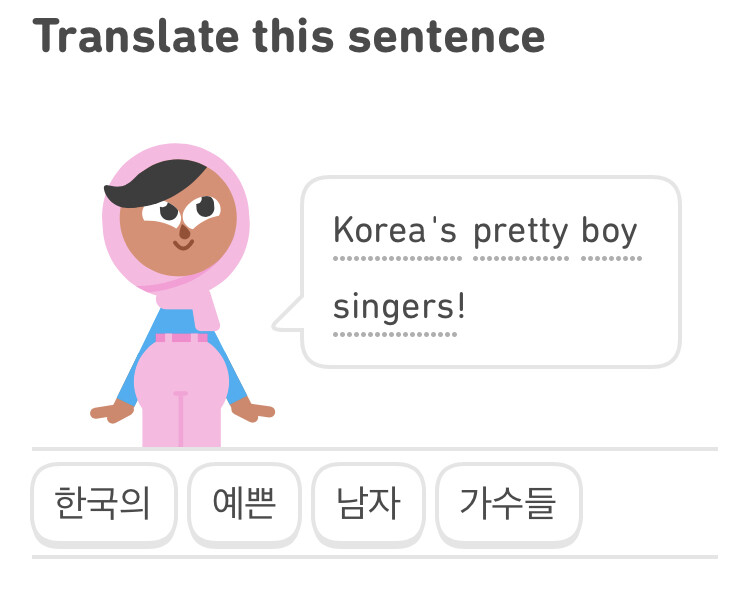Reveal hint for the word pretty
750x614 pixels.
[520, 231]
